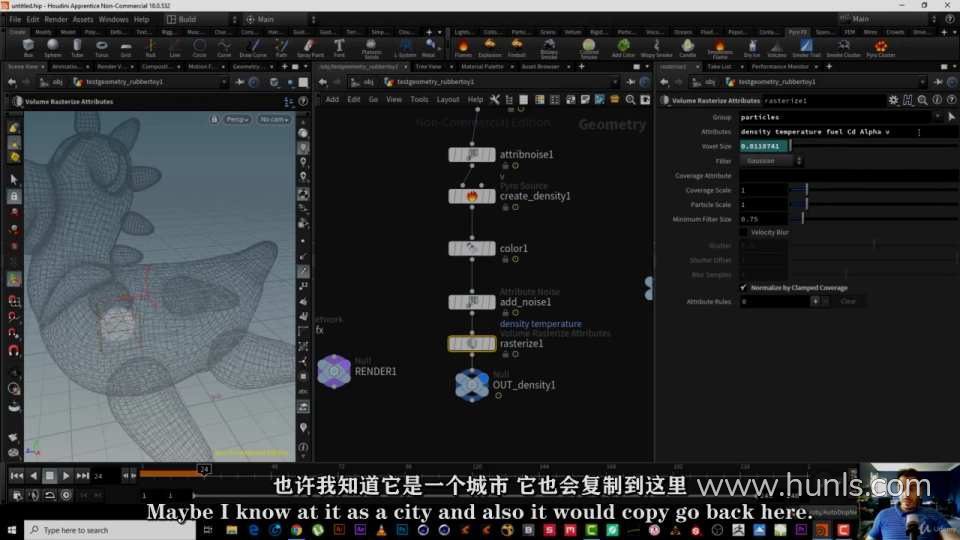960x540 pixels.
Task: Open the Group field dropdown arrow
Action: [x=937, y=116]
